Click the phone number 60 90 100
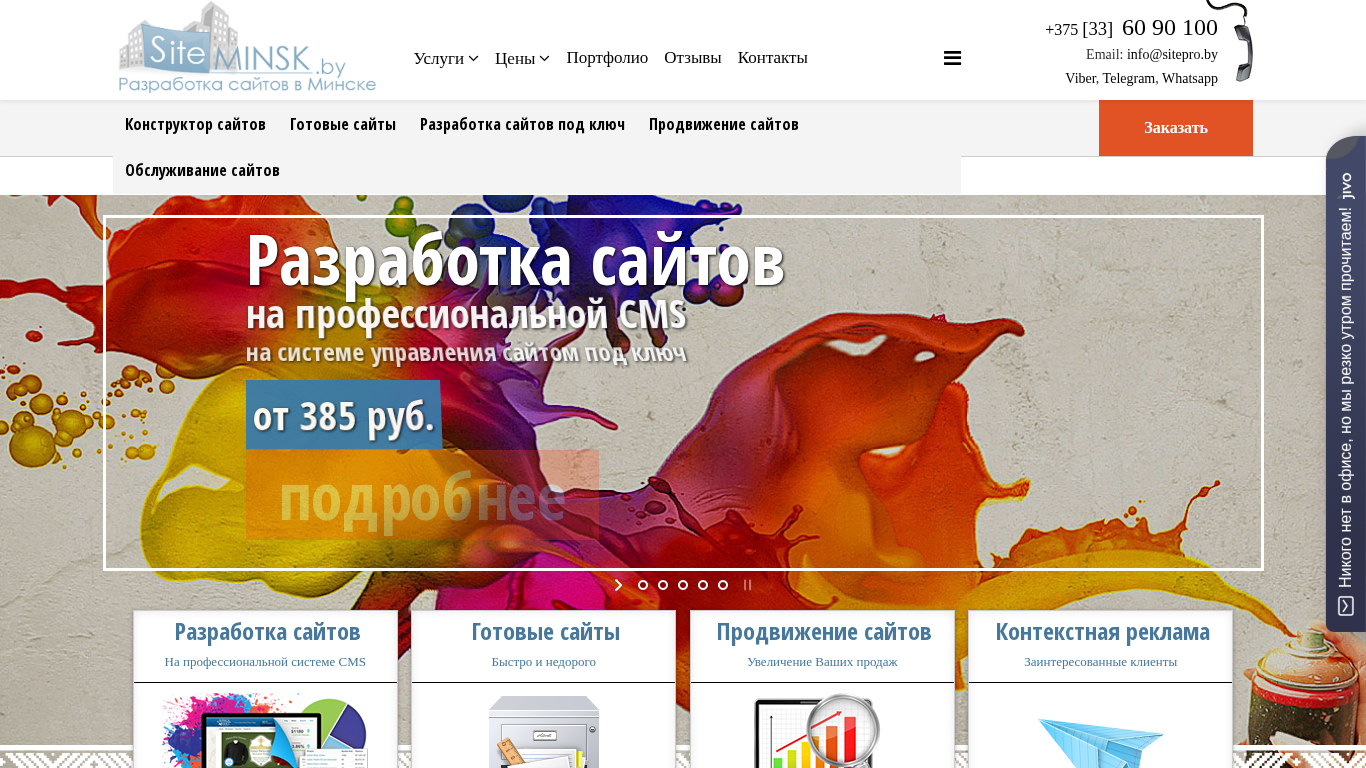 click(x=1170, y=27)
